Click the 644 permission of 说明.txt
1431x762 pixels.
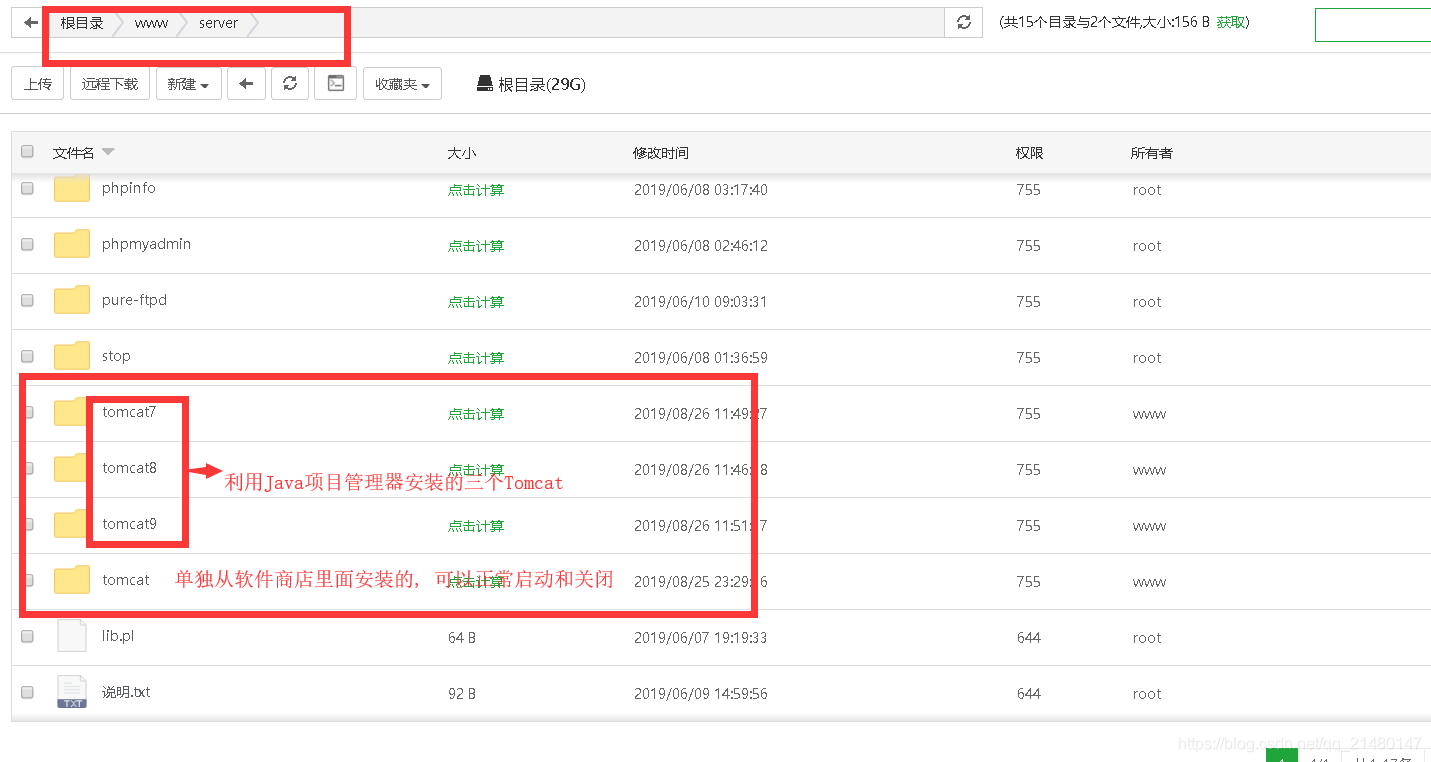pyautogui.click(x=1029, y=694)
